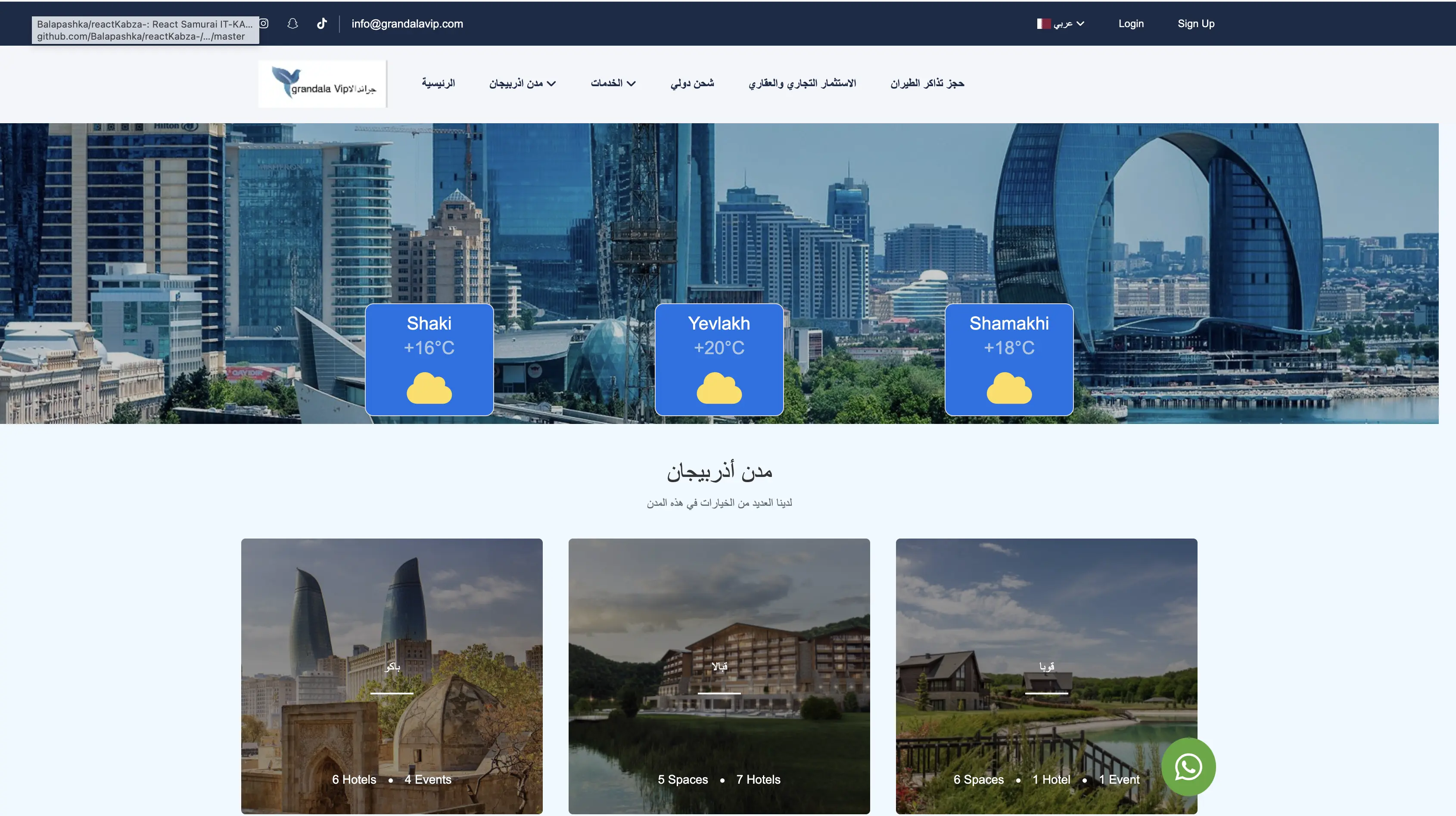This screenshot has width=1456, height=816.
Task: Click the info@grandalavip.com email link
Action: [407, 24]
